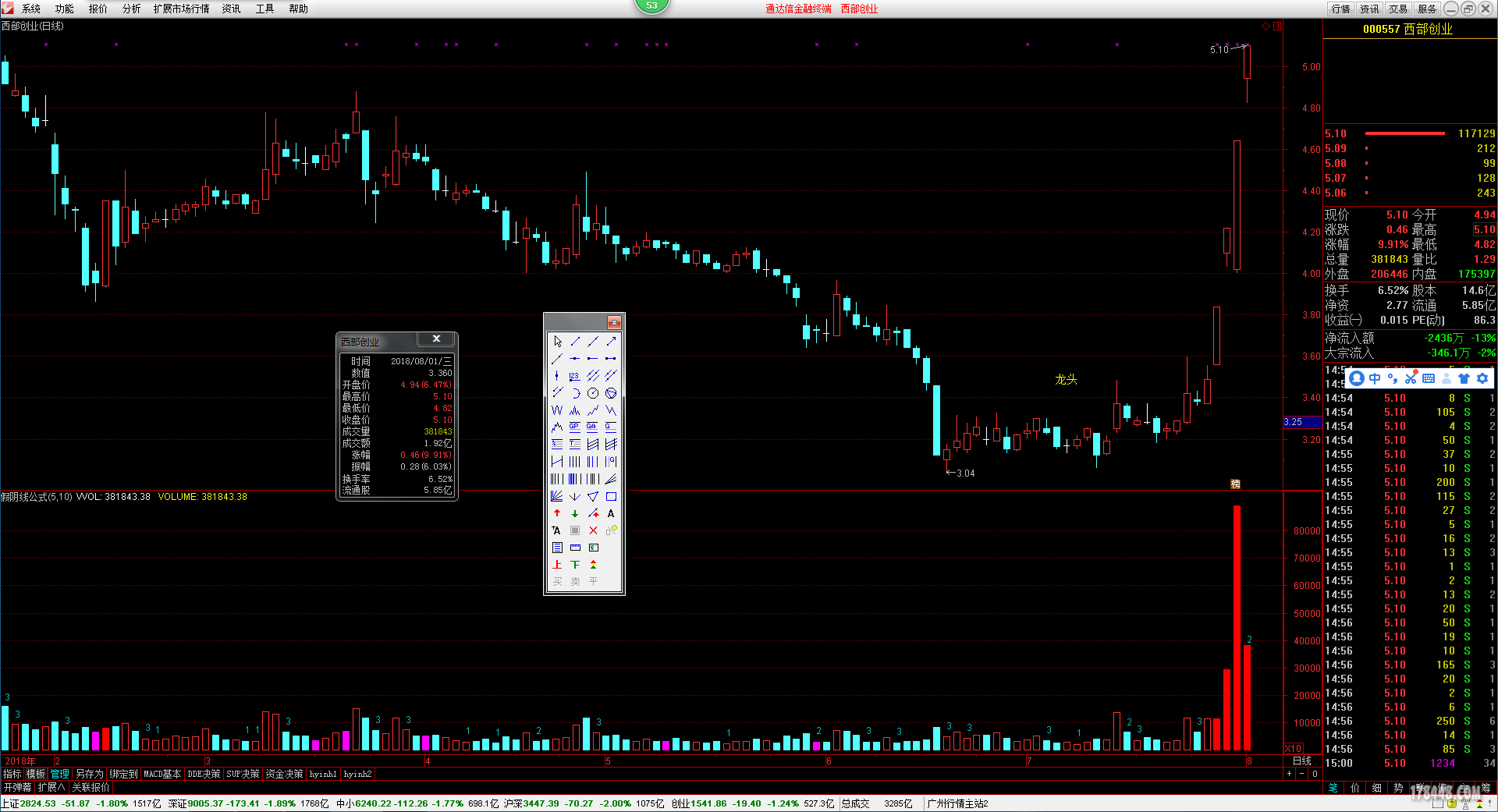This screenshot has width=1498, height=812.
Task: Select the arc drawing tool
Action: 575,393
